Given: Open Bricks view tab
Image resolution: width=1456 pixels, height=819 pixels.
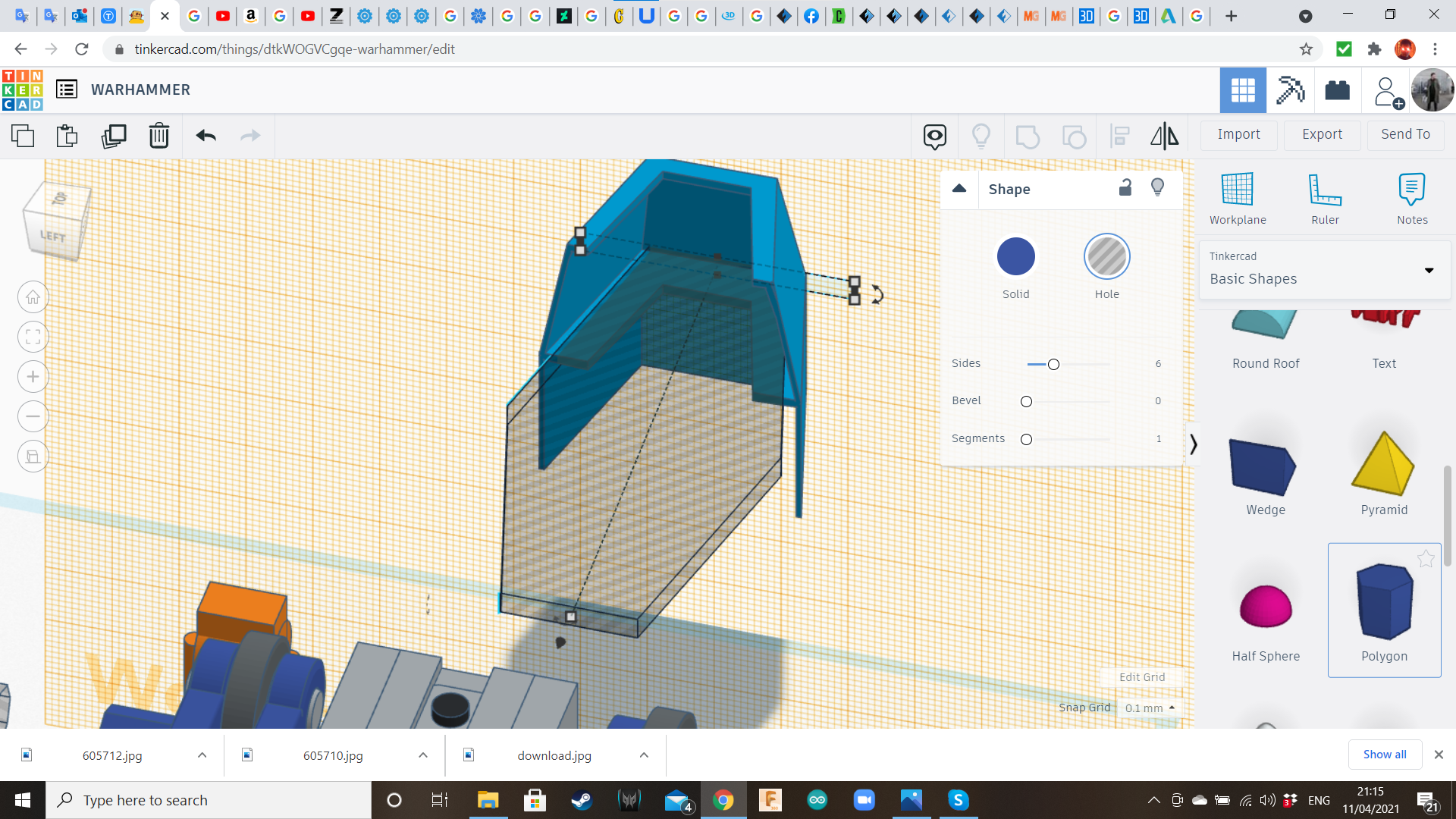Looking at the screenshot, I should pos(1337,90).
